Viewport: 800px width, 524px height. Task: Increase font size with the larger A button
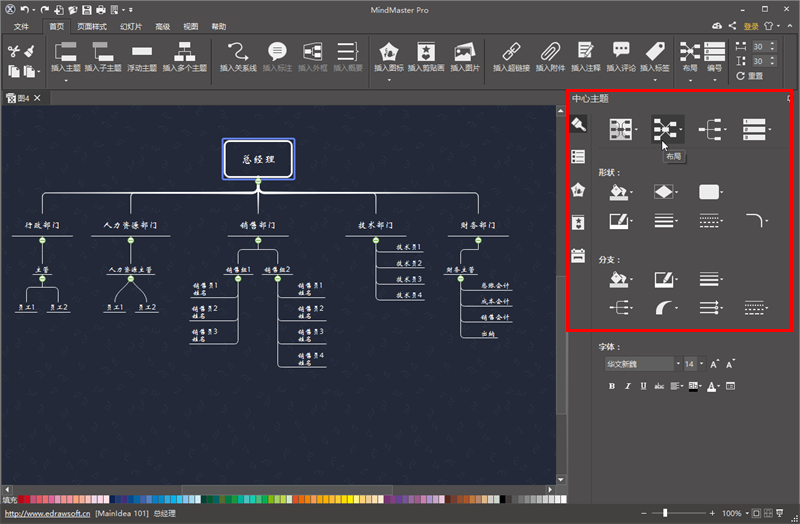[x=714, y=364]
